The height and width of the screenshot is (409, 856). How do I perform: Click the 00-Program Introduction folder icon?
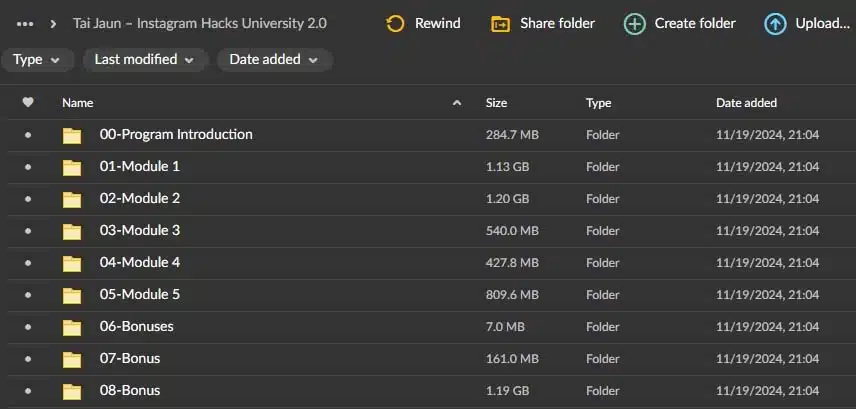click(72, 135)
